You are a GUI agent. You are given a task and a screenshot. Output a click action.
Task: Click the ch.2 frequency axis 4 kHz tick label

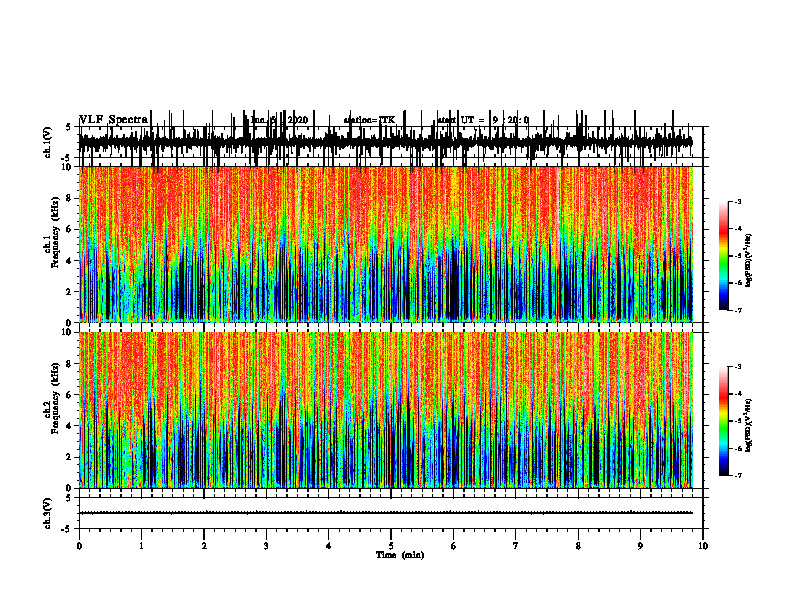[70, 426]
